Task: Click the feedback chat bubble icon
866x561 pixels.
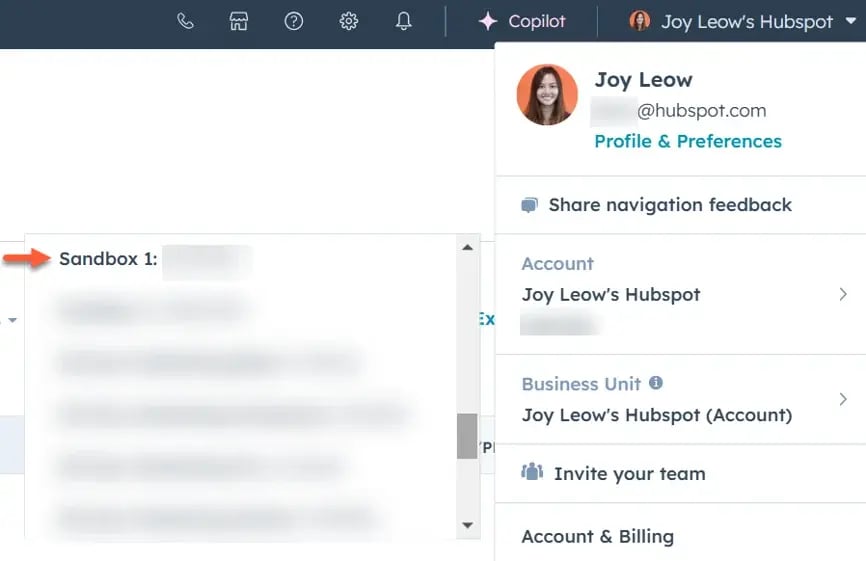Action: 530,205
